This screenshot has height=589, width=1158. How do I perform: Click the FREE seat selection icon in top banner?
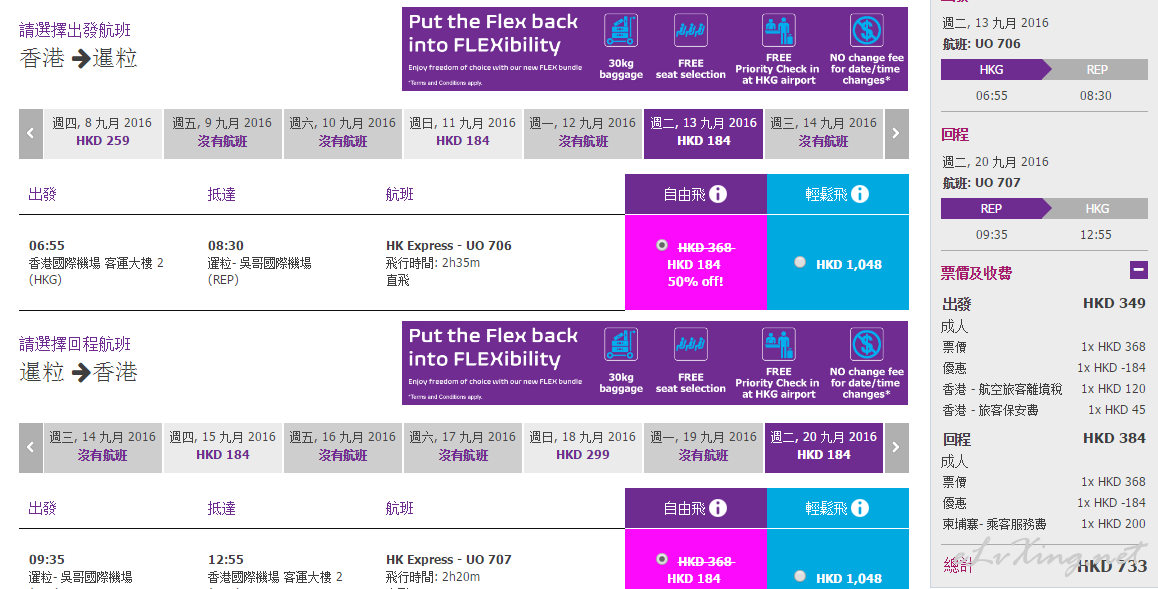click(691, 30)
